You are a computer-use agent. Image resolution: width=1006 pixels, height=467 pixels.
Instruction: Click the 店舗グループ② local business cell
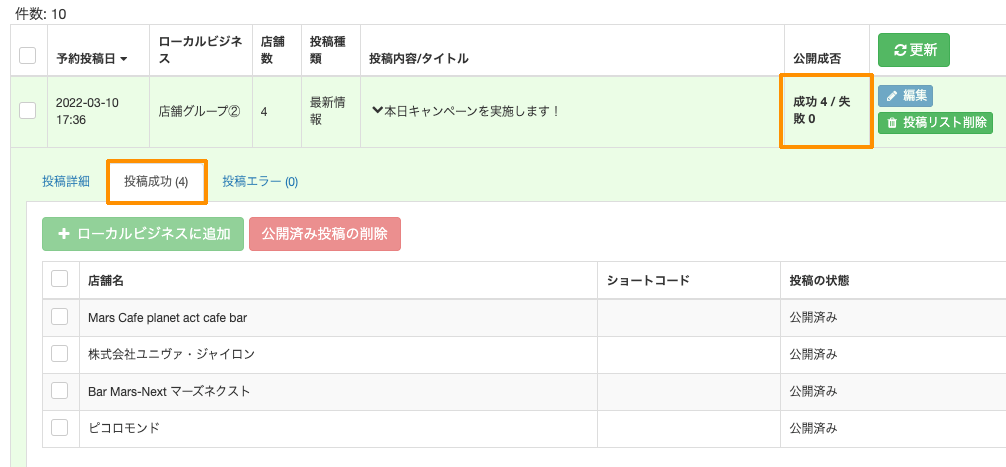(199, 111)
